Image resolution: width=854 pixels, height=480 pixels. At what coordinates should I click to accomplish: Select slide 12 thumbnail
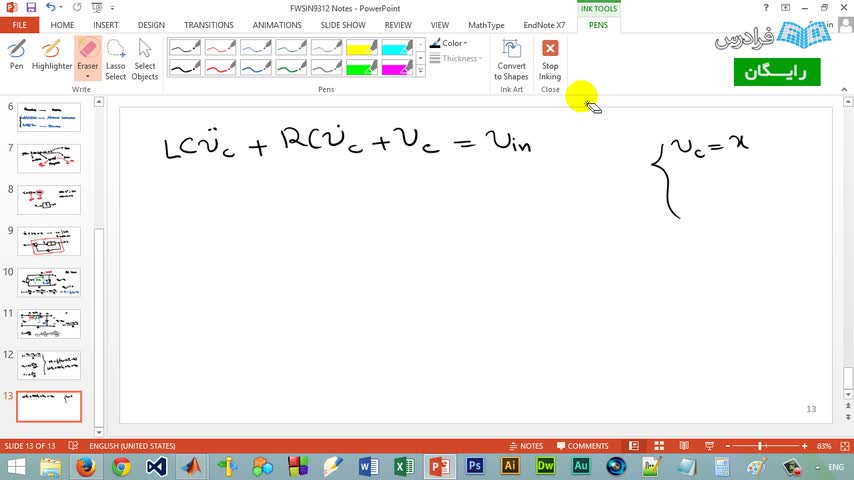point(48,364)
